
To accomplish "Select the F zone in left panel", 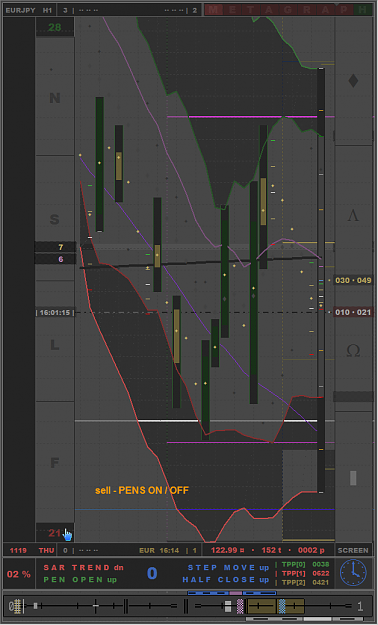I will [55, 463].
